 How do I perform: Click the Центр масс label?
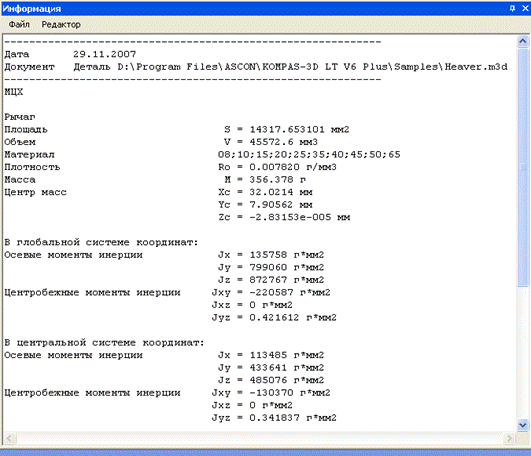click(36, 192)
